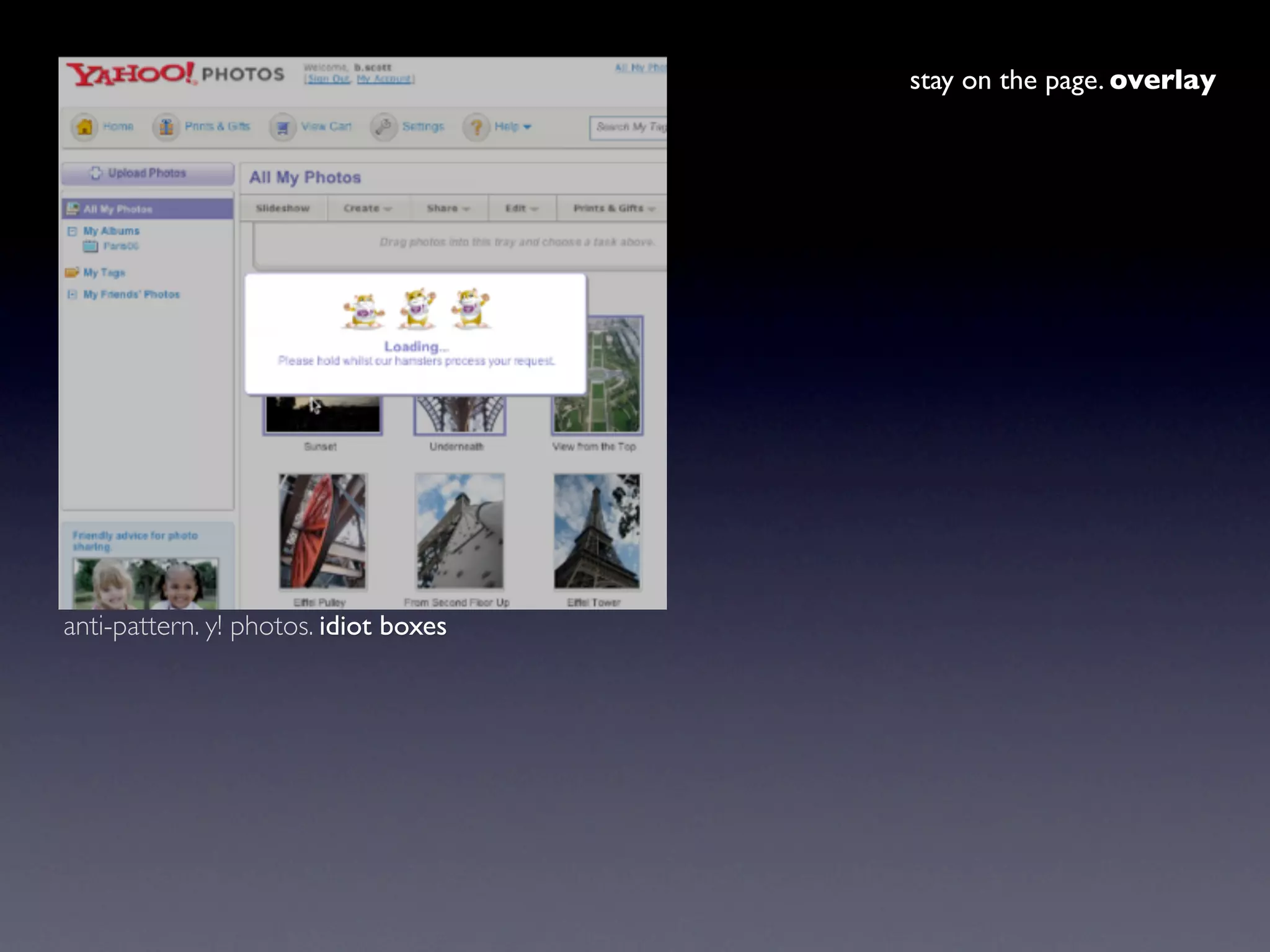Select the Eiffel Pulley thumbnail
Screen dimensions: 1270x952
322,531
